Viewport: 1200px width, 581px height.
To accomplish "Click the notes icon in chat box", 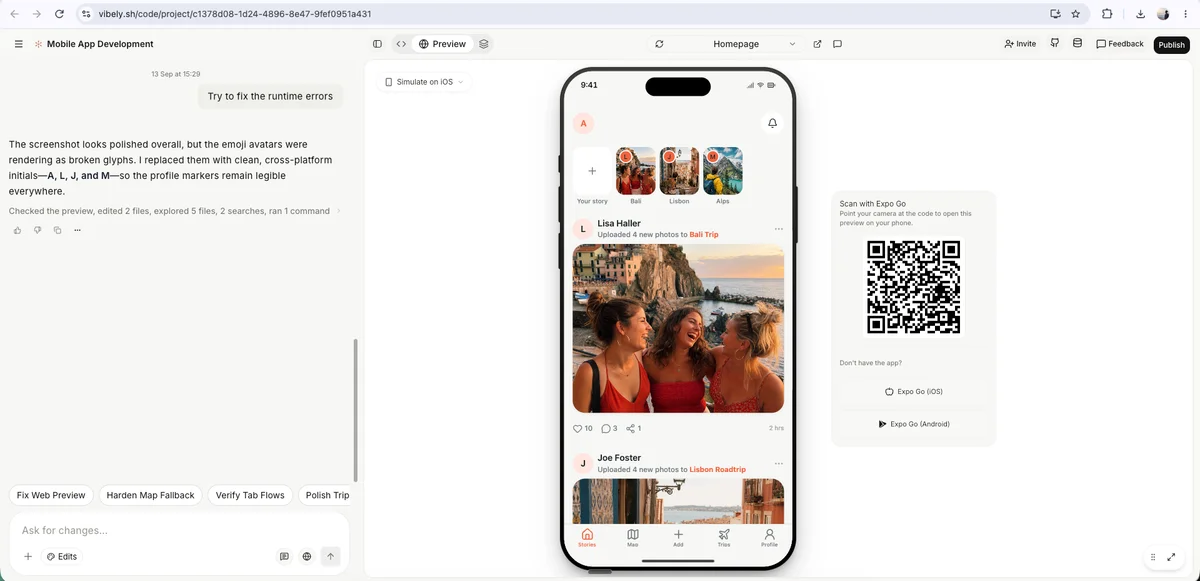I will pyautogui.click(x=284, y=556).
